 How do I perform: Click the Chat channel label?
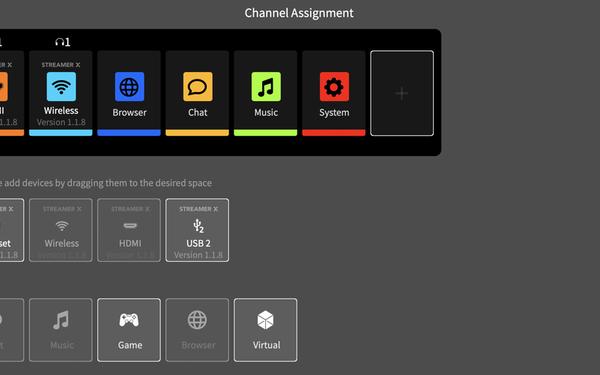[x=197, y=112]
